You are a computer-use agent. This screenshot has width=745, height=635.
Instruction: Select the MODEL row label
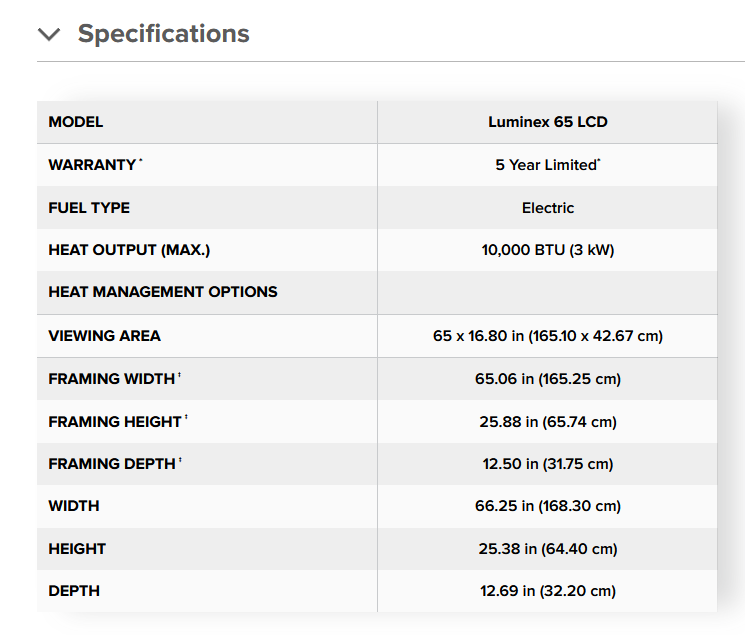pyautogui.click(x=76, y=122)
